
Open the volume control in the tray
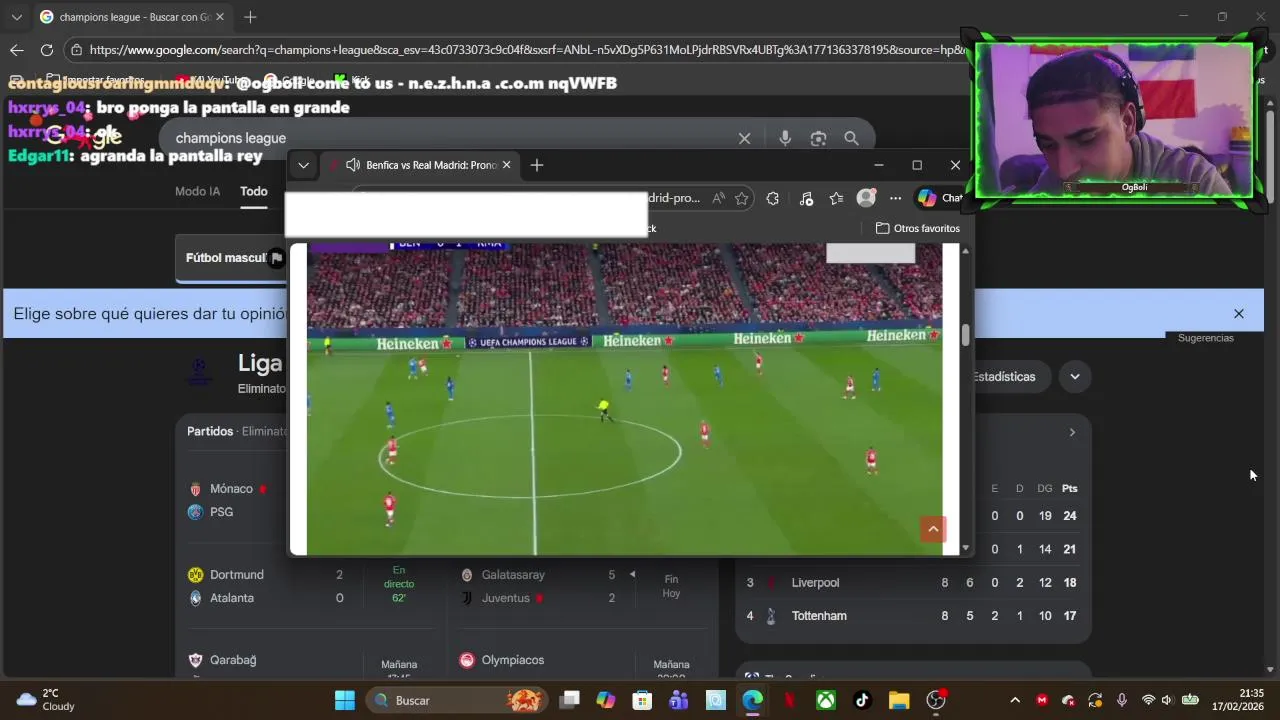click(x=1166, y=700)
